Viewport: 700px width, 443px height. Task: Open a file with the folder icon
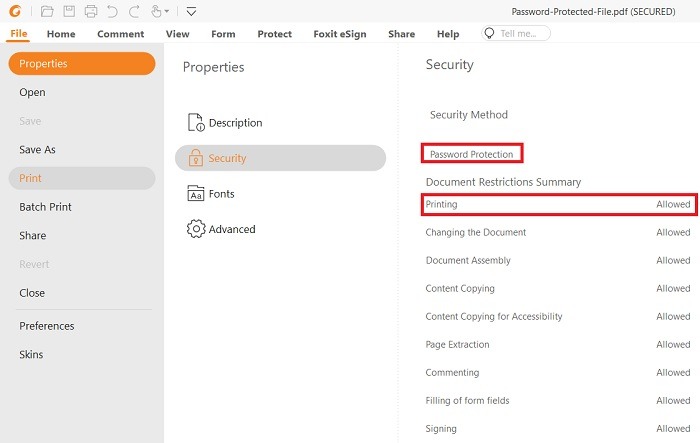[47, 11]
